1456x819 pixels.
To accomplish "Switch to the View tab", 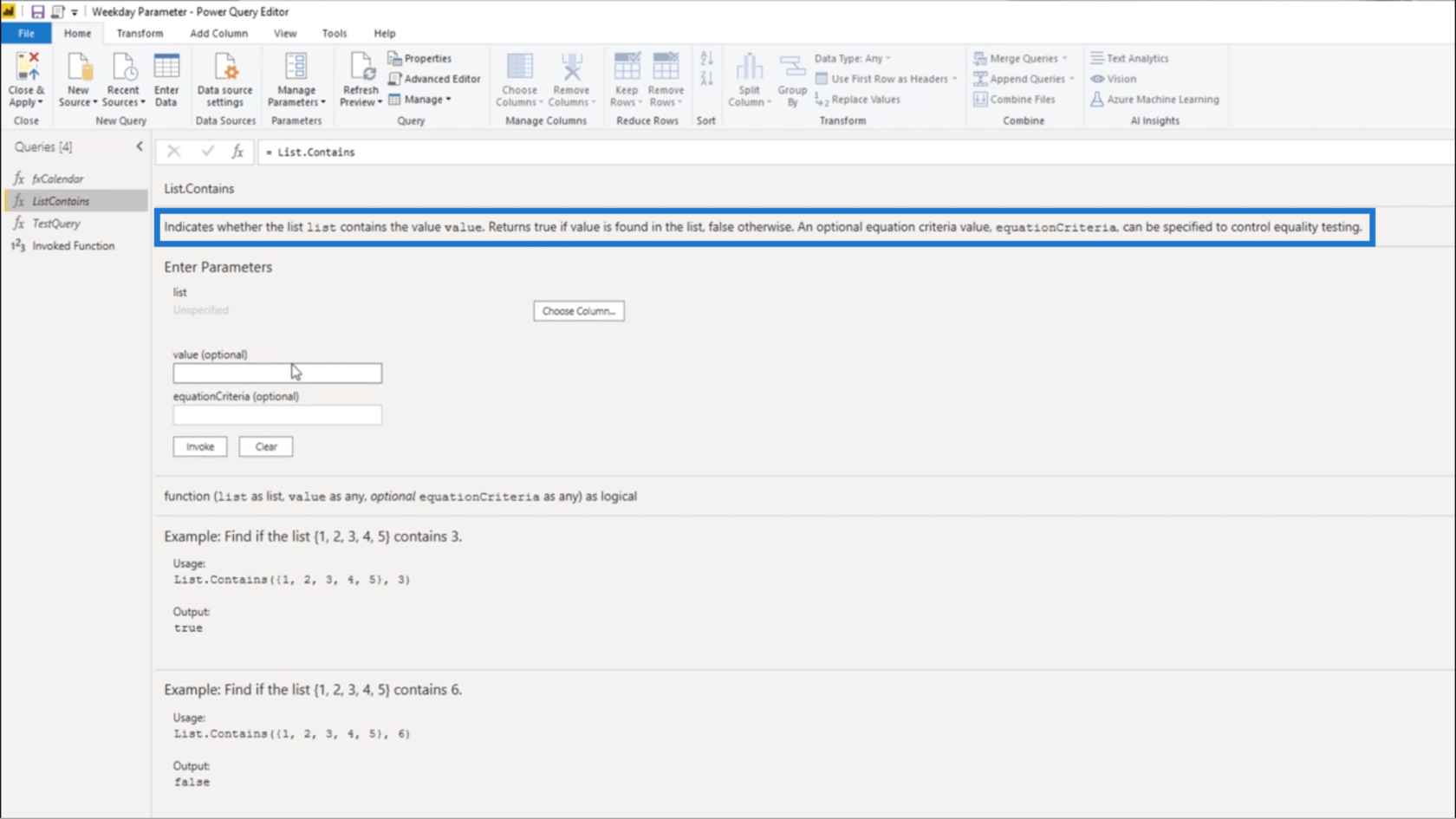I will (x=285, y=33).
